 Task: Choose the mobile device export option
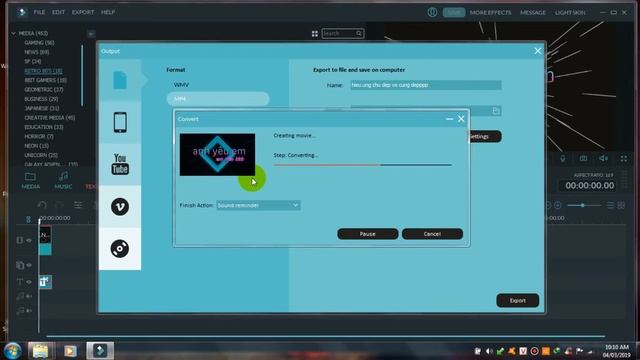(120, 122)
